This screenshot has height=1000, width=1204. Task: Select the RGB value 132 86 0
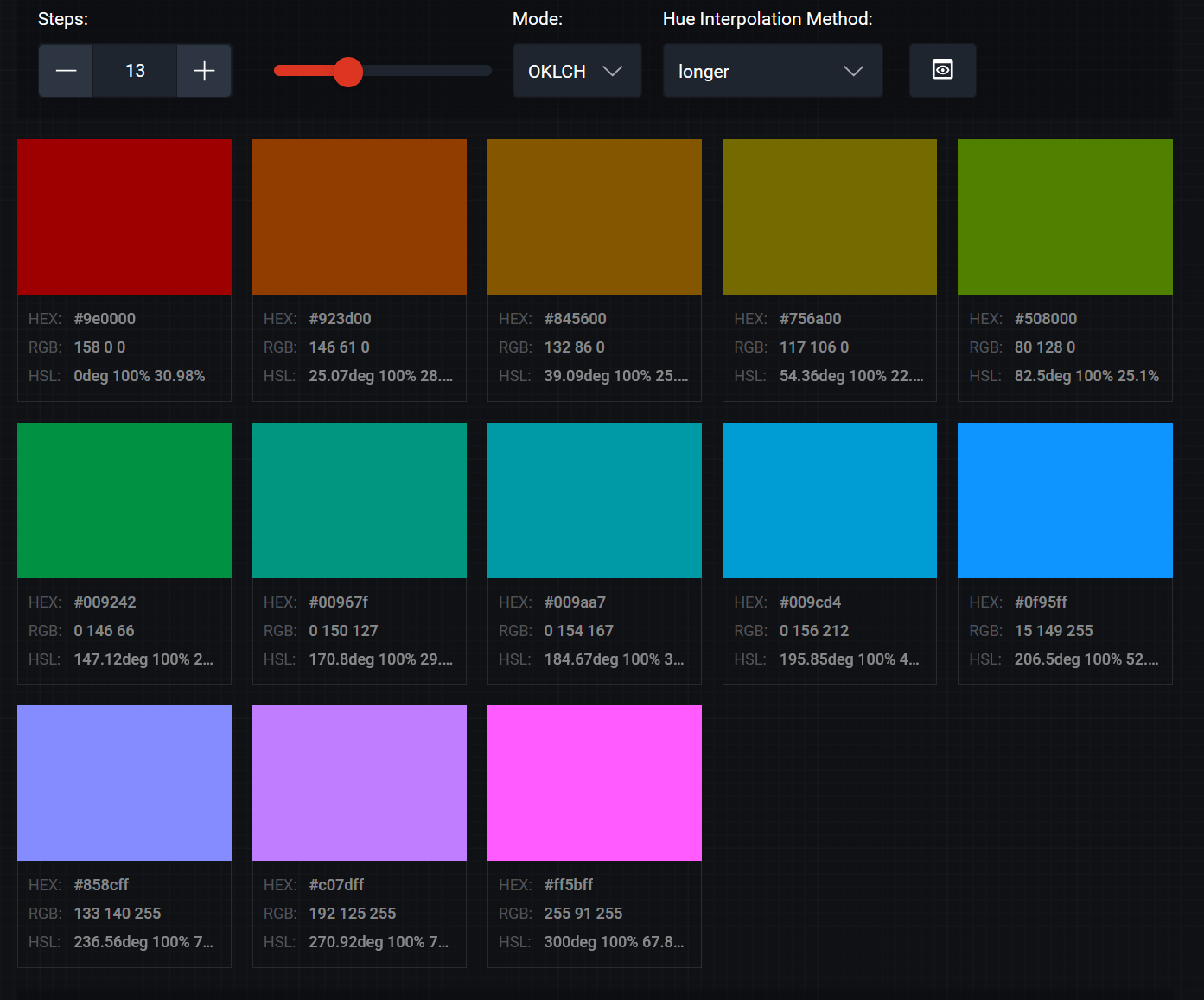[575, 347]
